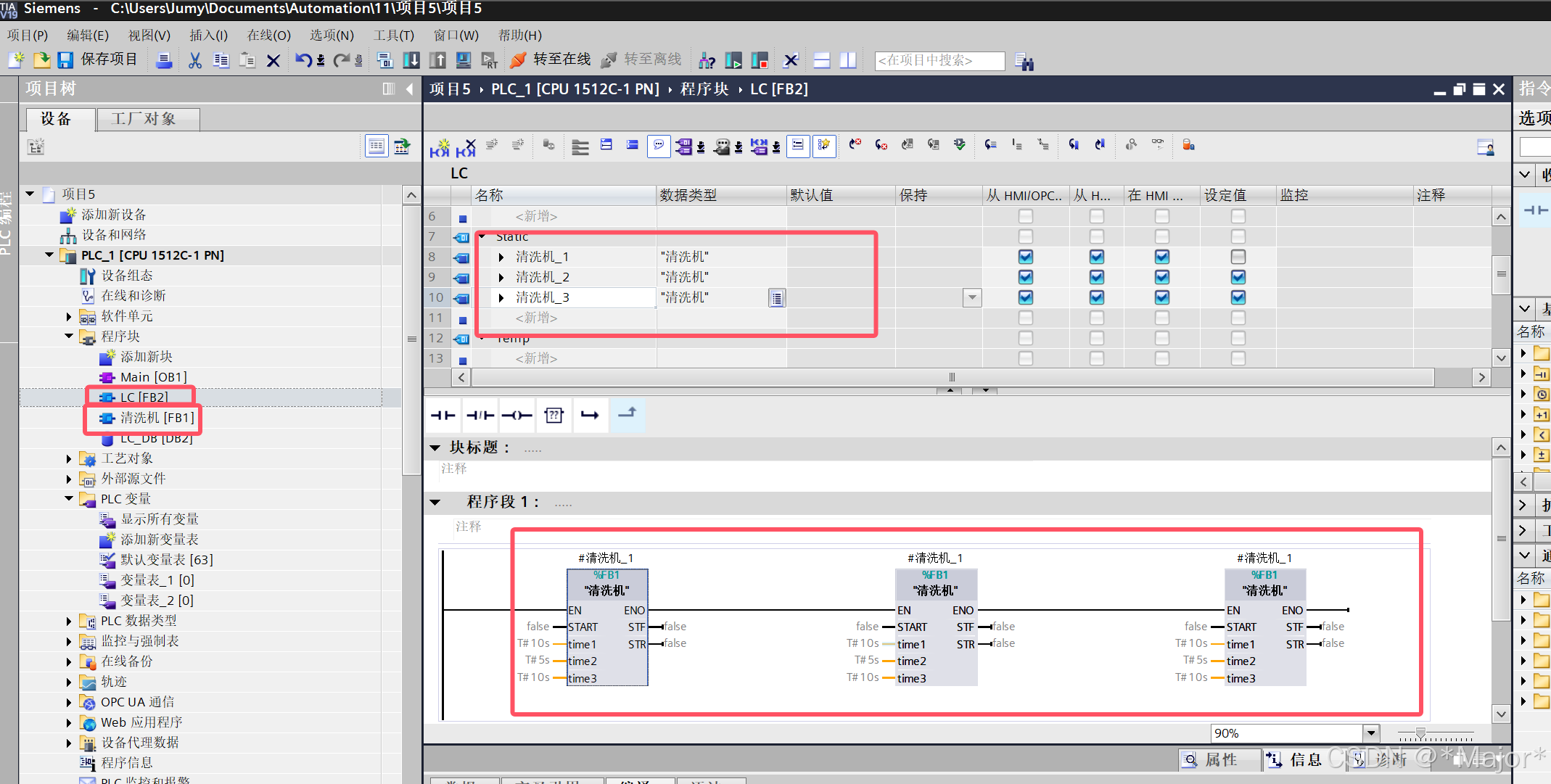Screen dimensions: 1551x784
Task: Click the delete X icon in toolbar
Action: (x=273, y=61)
